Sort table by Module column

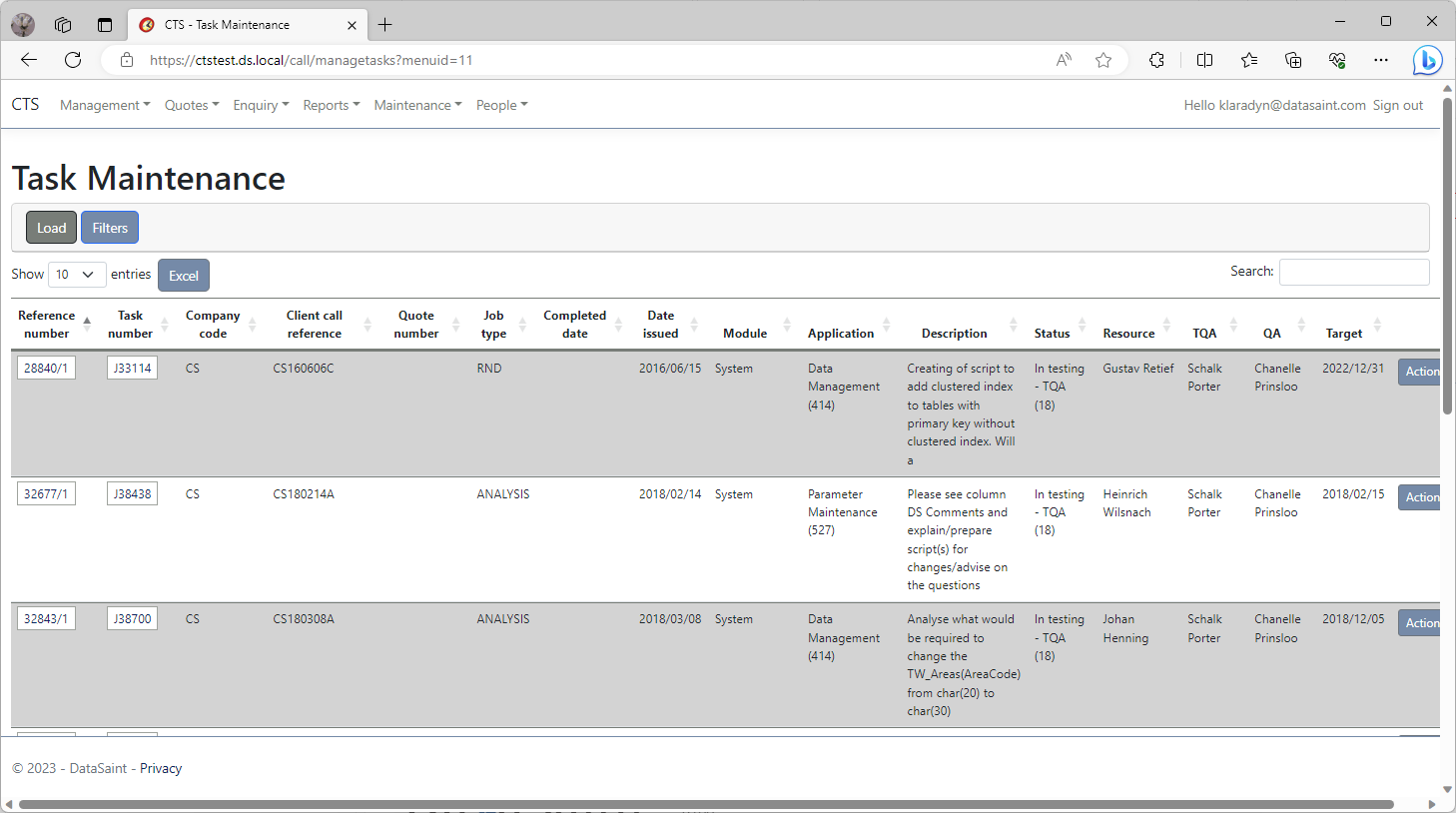tap(754, 325)
